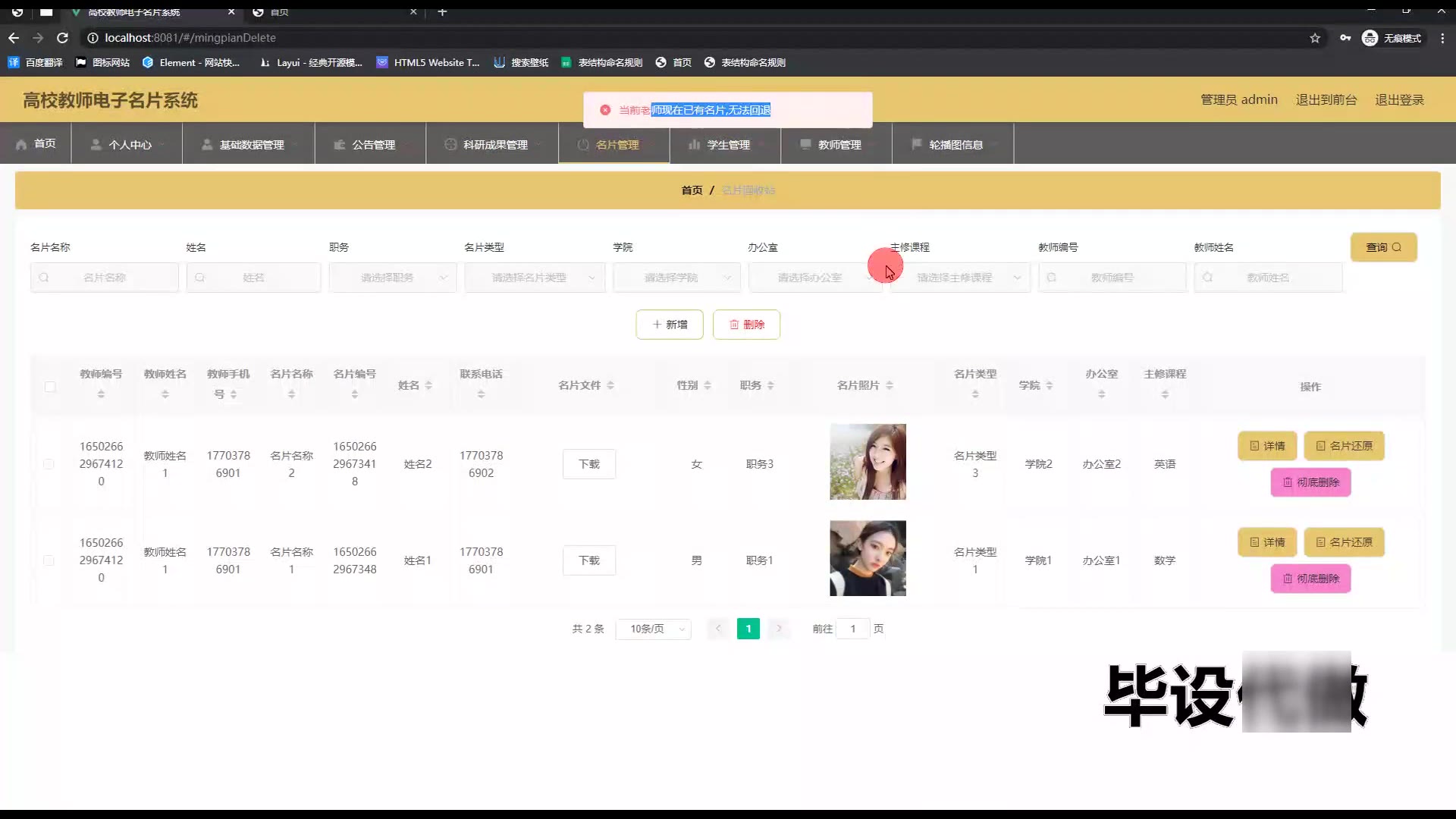Open the browser three-dot menu
Image resolution: width=1456 pixels, height=819 pixels.
(x=1442, y=38)
